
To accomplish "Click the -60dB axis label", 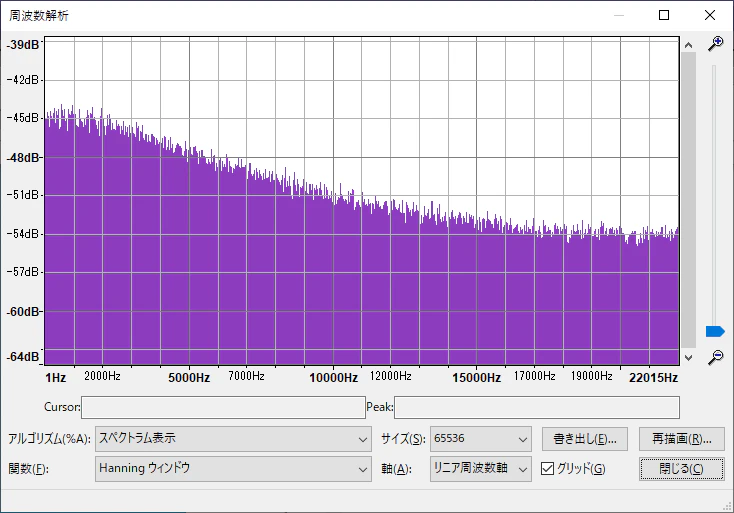I will [23, 312].
